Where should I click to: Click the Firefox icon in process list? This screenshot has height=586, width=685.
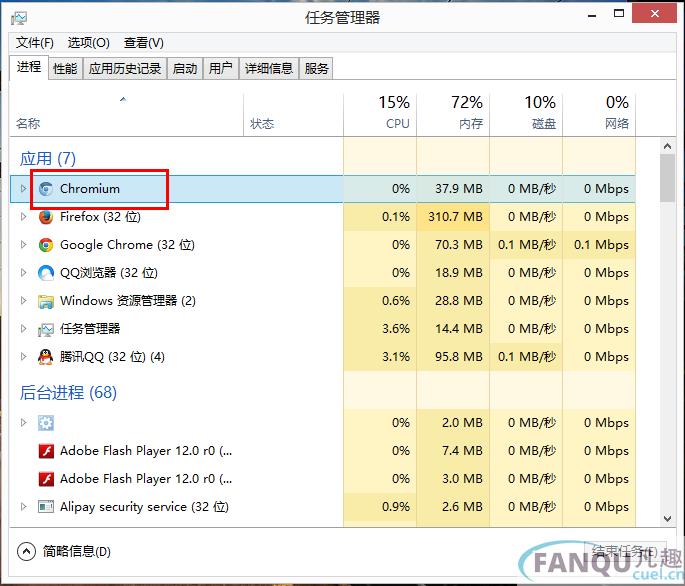click(x=46, y=217)
